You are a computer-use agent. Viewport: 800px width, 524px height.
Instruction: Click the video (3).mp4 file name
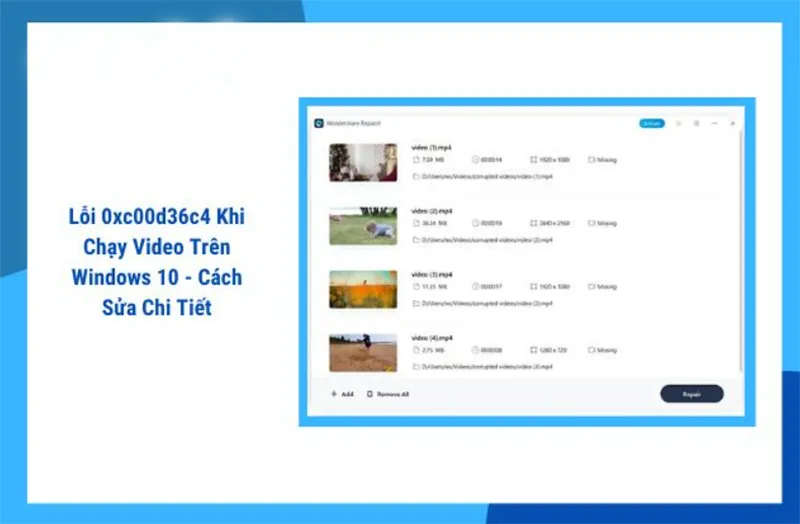pyautogui.click(x=432, y=275)
